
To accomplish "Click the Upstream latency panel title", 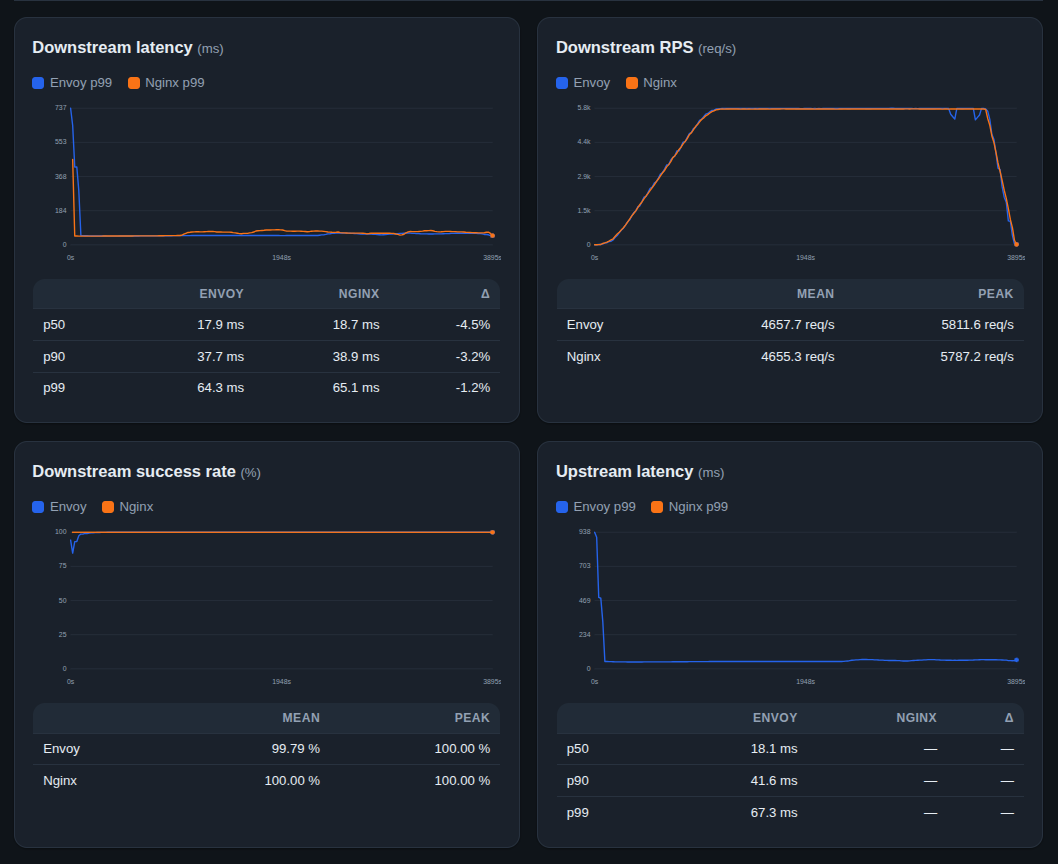I will 624,472.
